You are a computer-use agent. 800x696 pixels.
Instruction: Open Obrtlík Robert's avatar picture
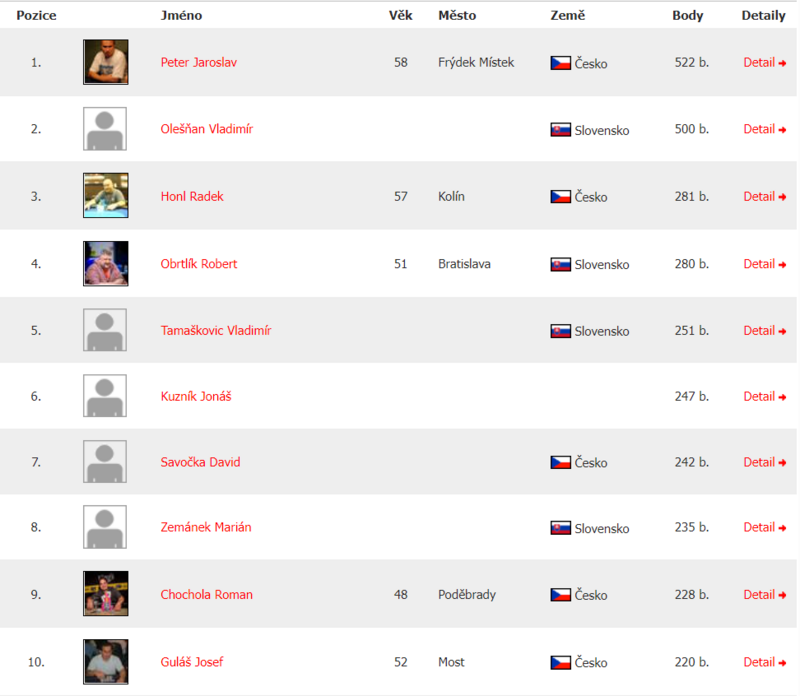(106, 263)
